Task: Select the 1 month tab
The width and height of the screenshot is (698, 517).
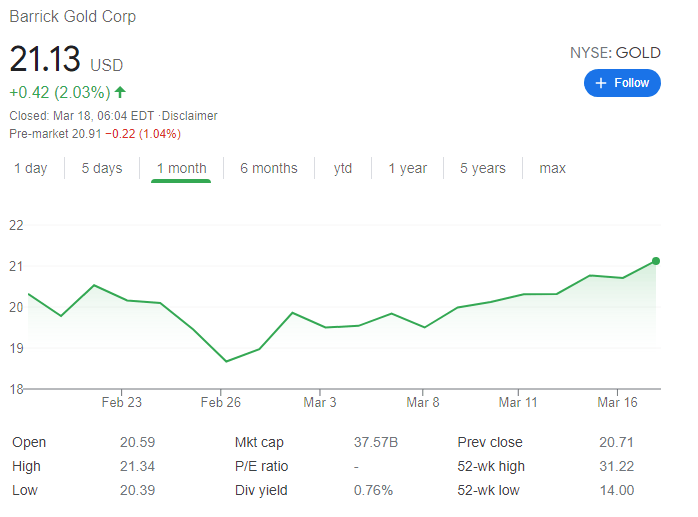Action: click(x=181, y=168)
